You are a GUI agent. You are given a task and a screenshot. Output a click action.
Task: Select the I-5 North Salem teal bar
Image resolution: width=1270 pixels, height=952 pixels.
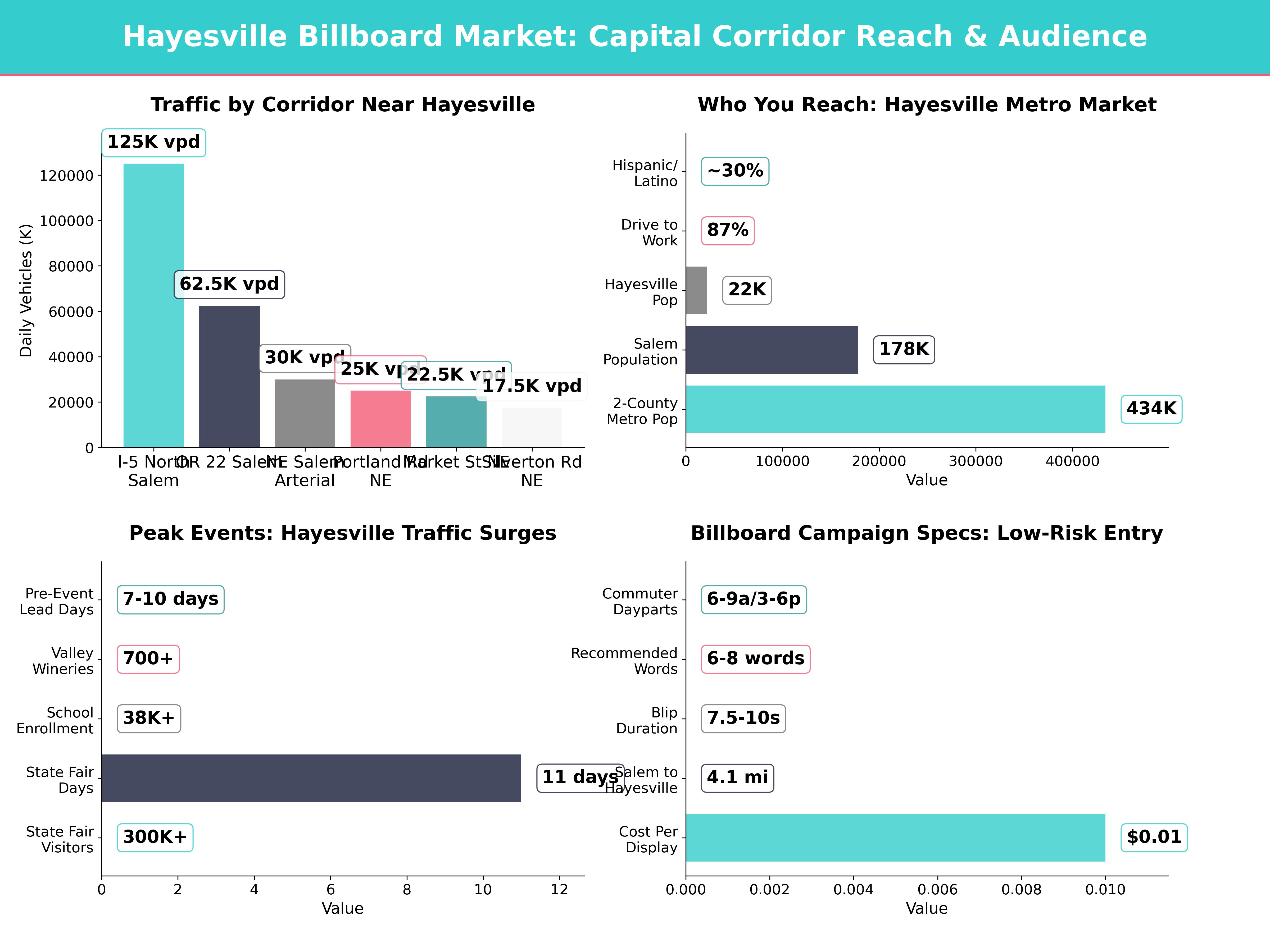click(x=154, y=305)
